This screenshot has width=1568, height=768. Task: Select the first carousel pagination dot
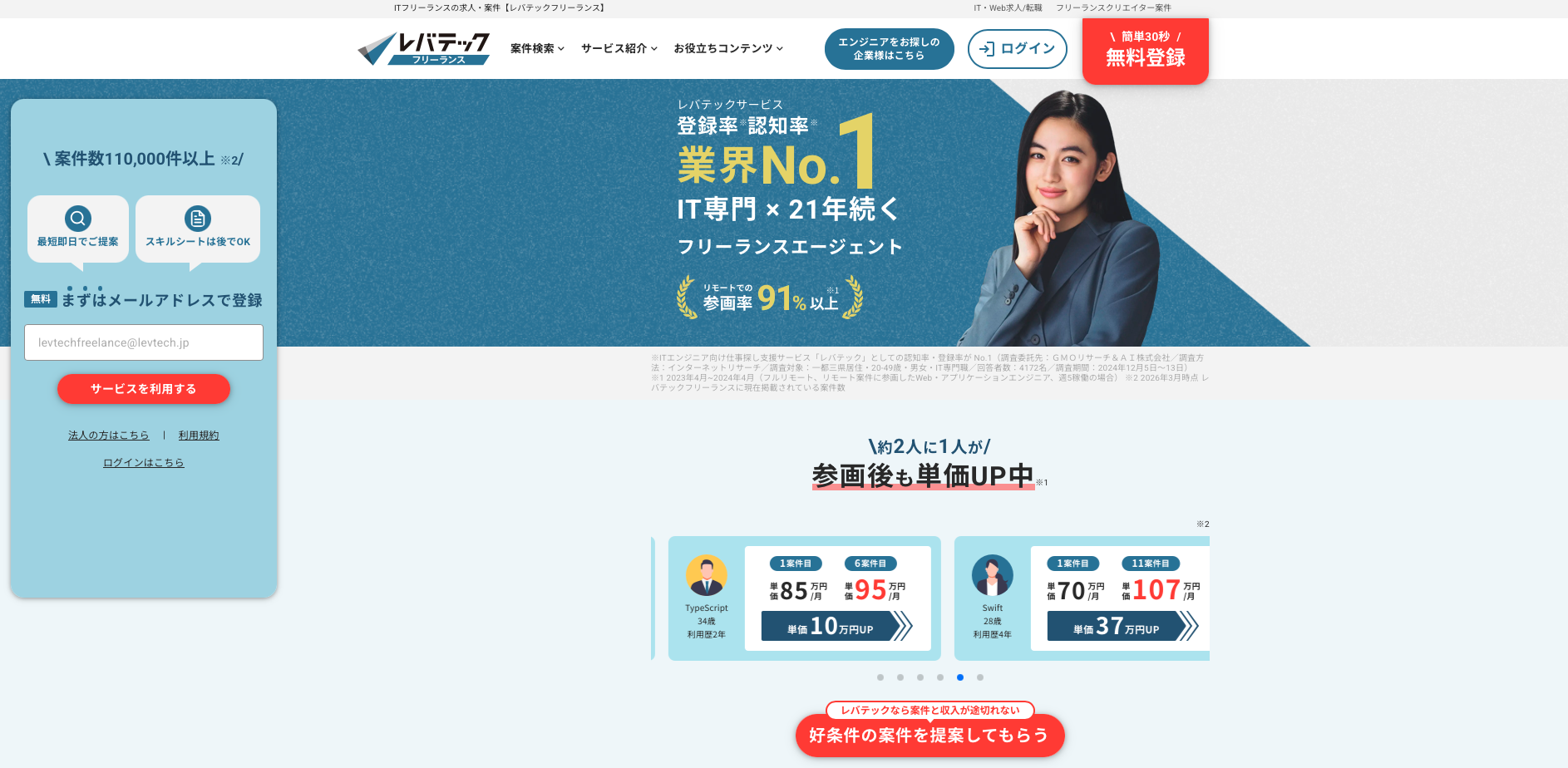click(x=880, y=677)
